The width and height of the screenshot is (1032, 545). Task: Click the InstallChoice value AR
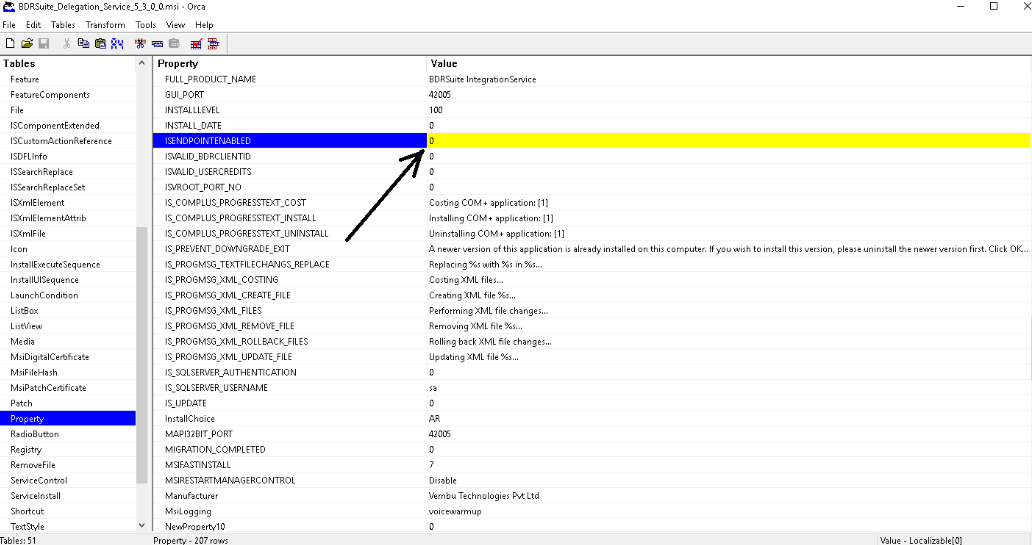click(x=434, y=419)
